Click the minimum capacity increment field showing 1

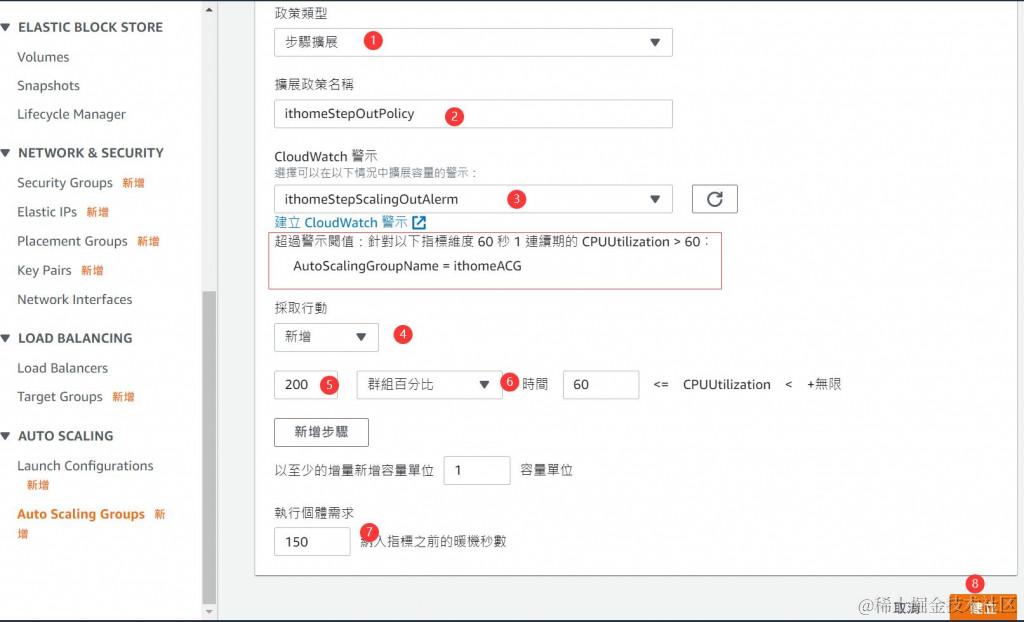pos(477,470)
